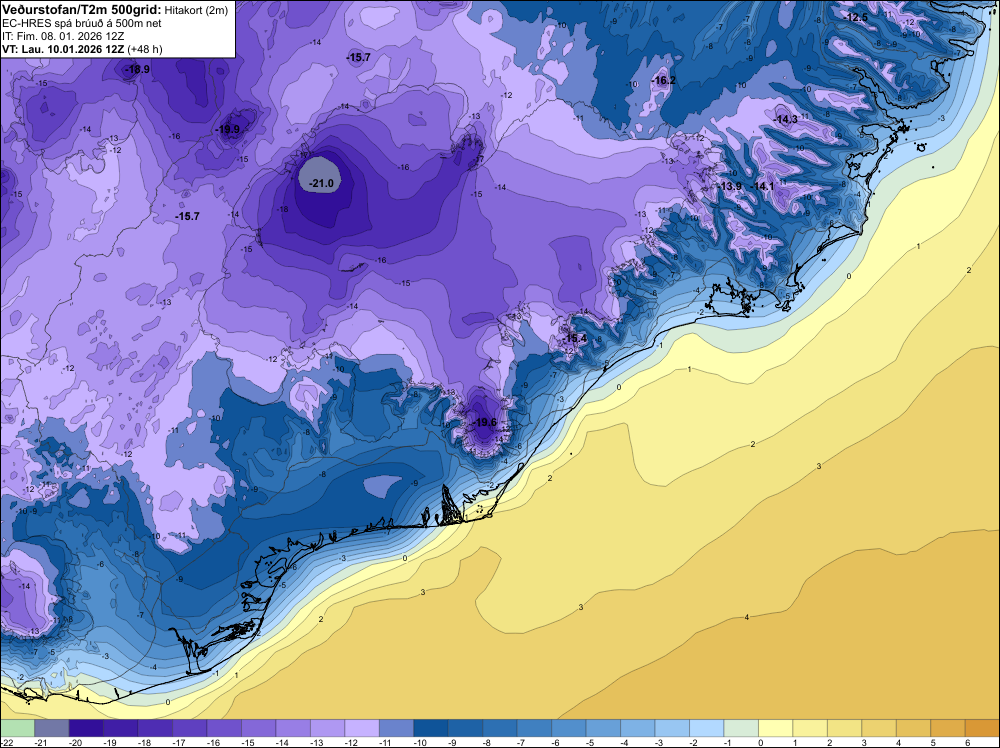This screenshot has height=748, width=1000.
Task: Click the -15.4 temperature label
Action: (x=575, y=338)
